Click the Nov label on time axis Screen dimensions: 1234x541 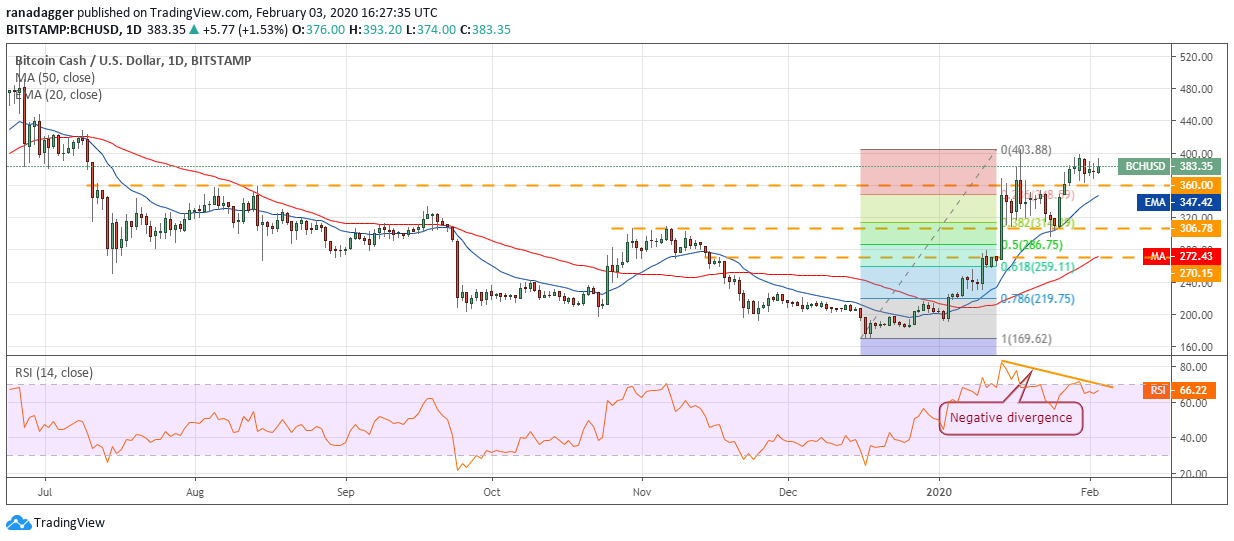(x=642, y=492)
